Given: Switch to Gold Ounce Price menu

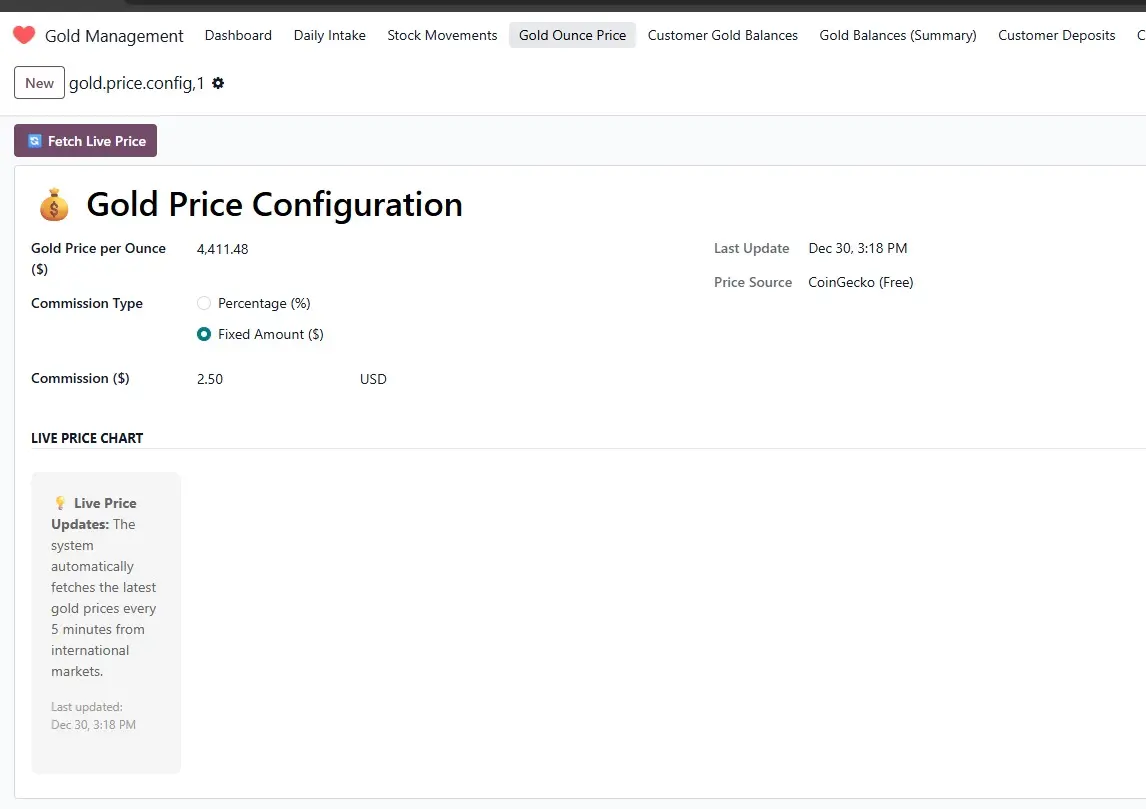Looking at the screenshot, I should [572, 35].
